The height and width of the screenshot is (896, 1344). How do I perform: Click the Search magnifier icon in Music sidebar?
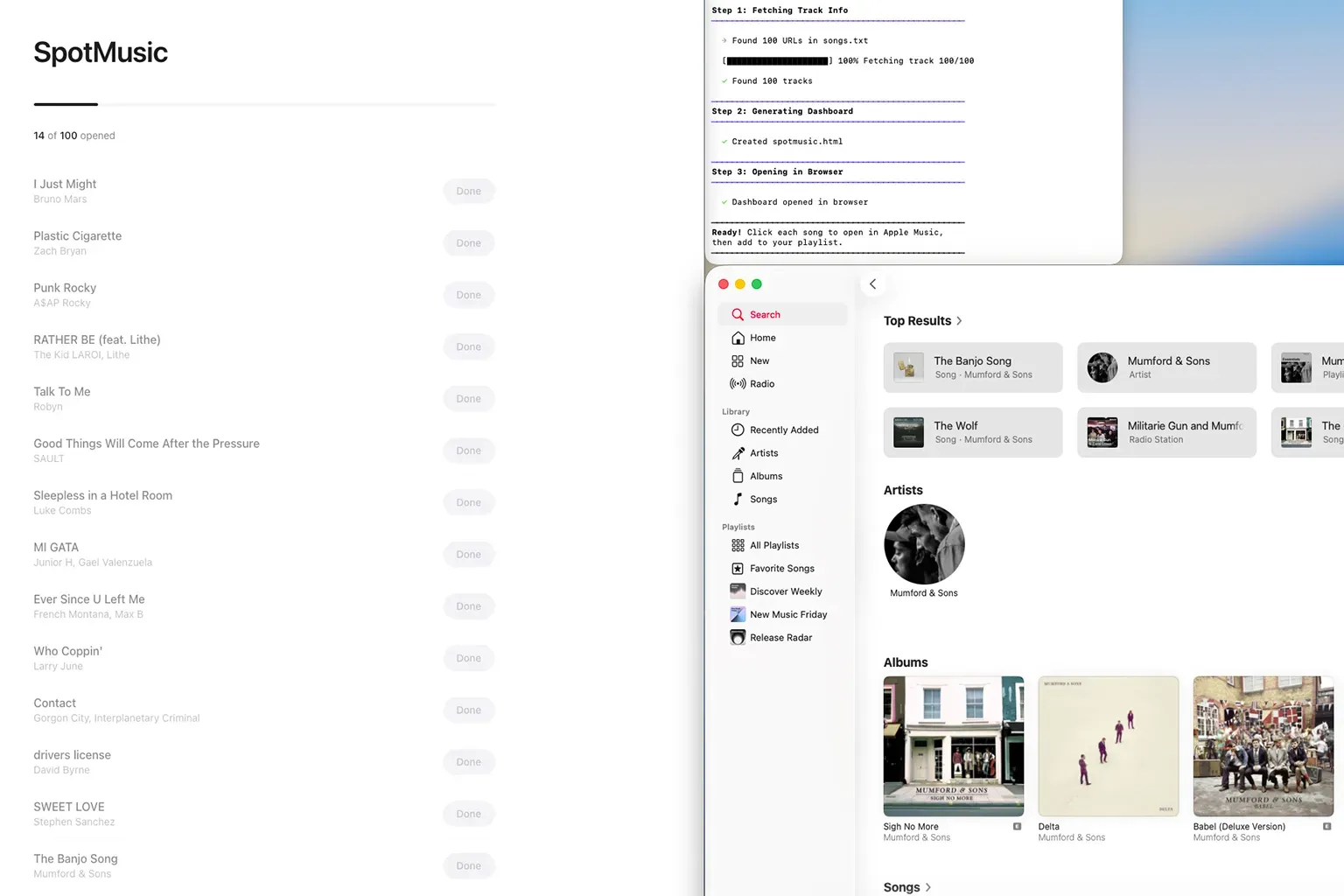(x=738, y=314)
